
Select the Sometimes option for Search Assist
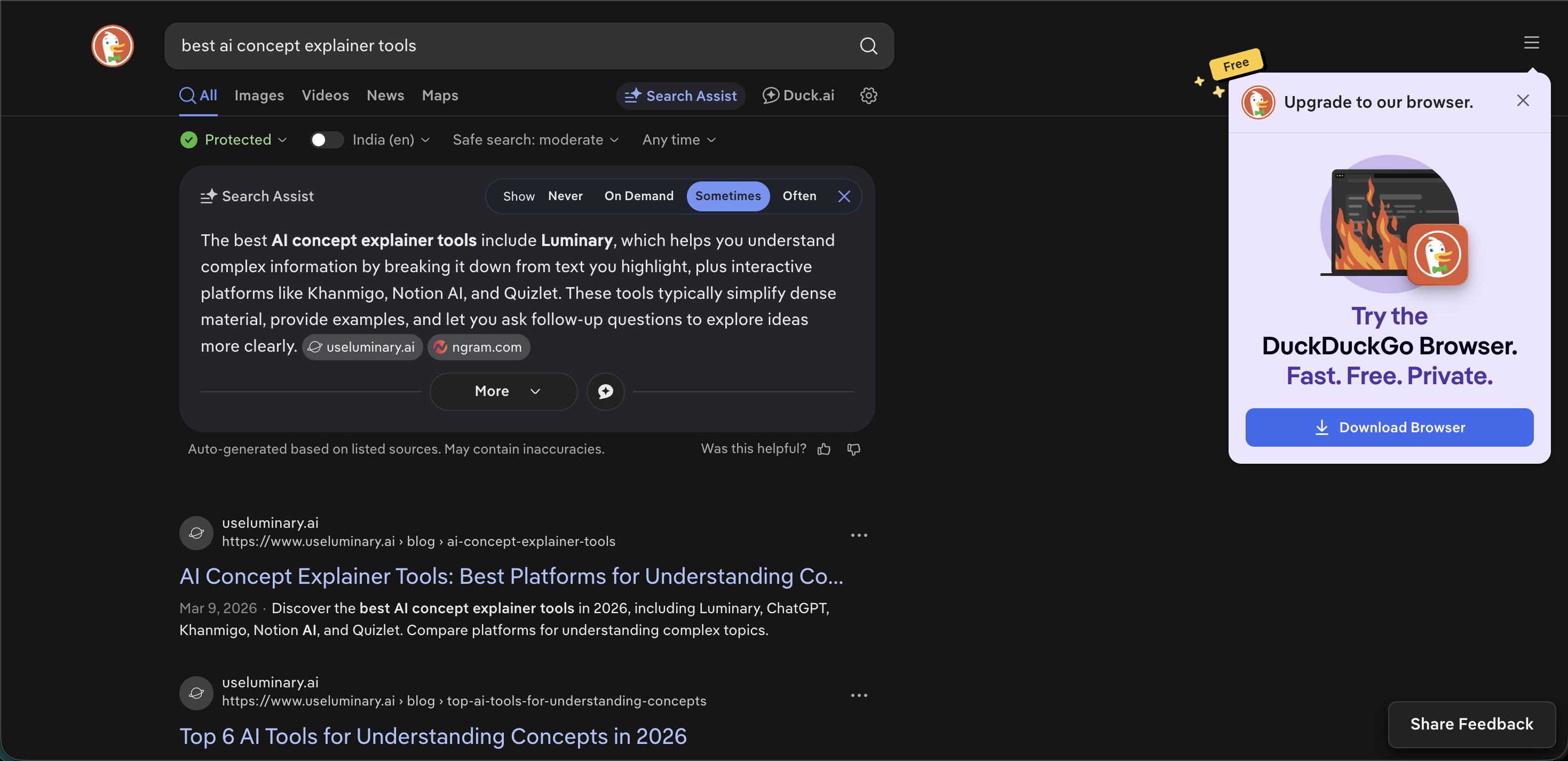tap(727, 196)
